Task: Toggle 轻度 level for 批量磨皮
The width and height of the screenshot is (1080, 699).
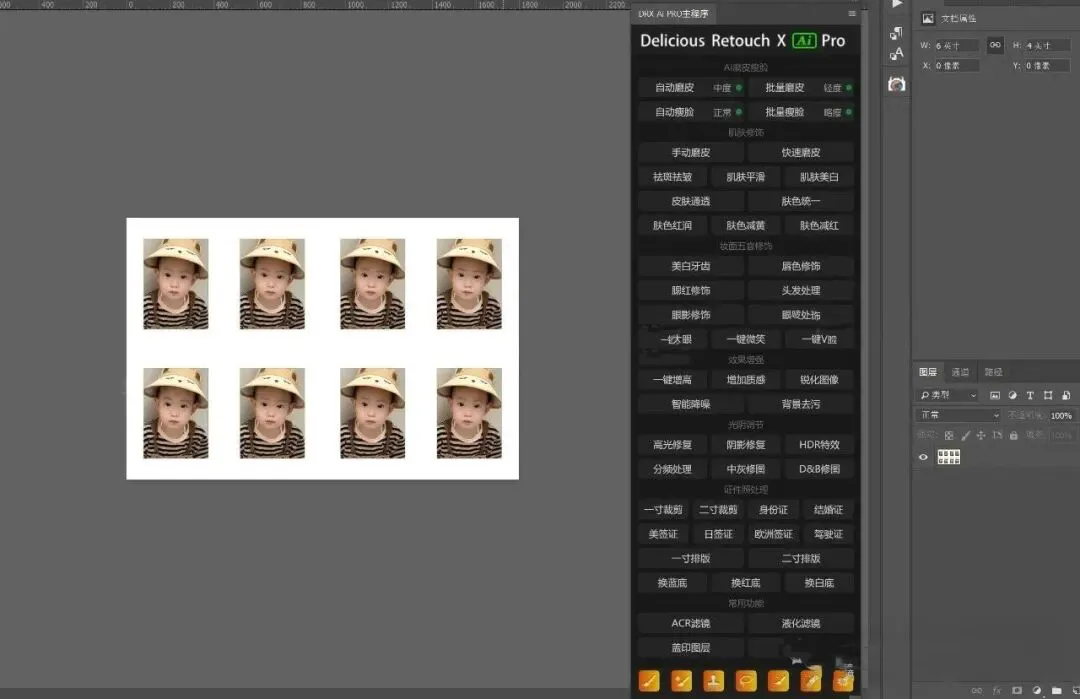Action: [838, 88]
